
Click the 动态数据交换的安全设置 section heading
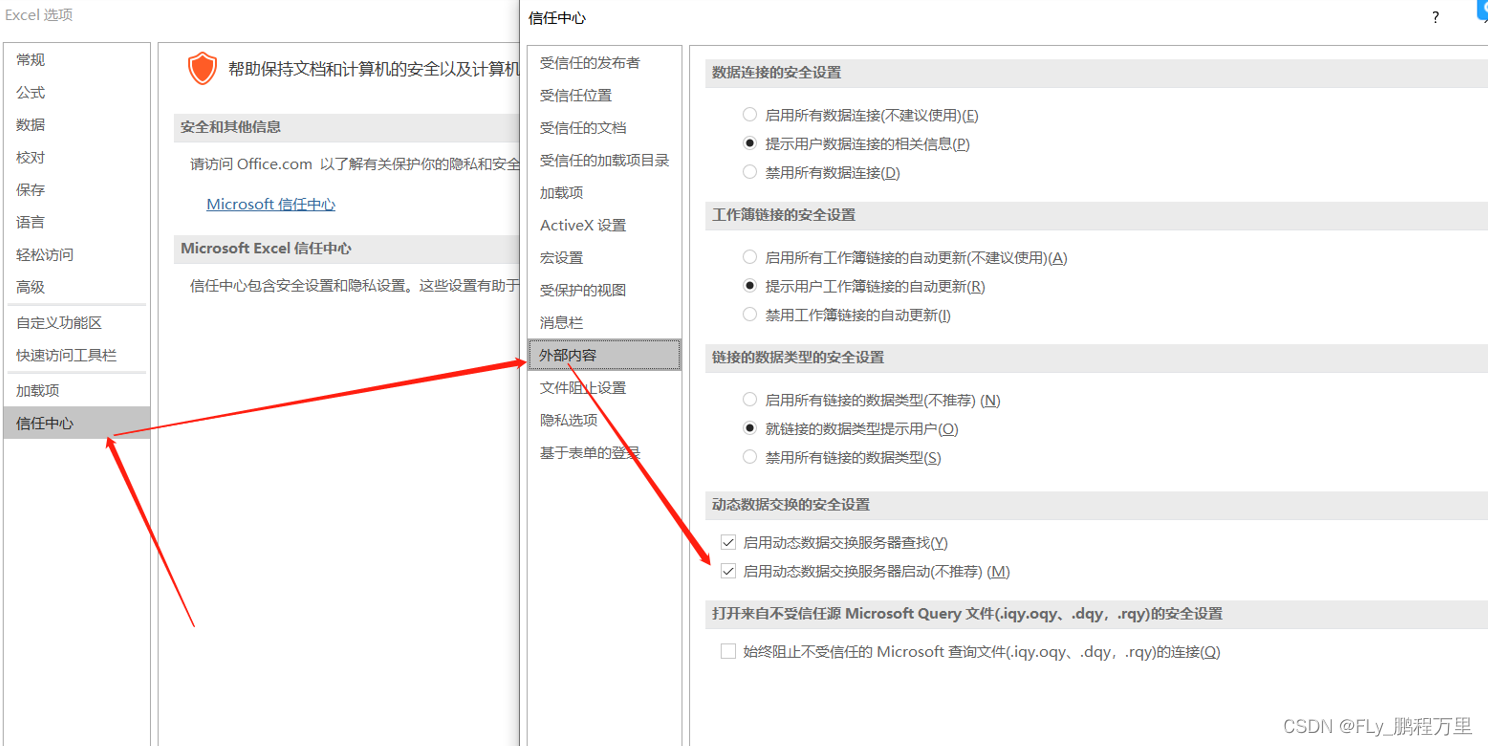coord(791,505)
